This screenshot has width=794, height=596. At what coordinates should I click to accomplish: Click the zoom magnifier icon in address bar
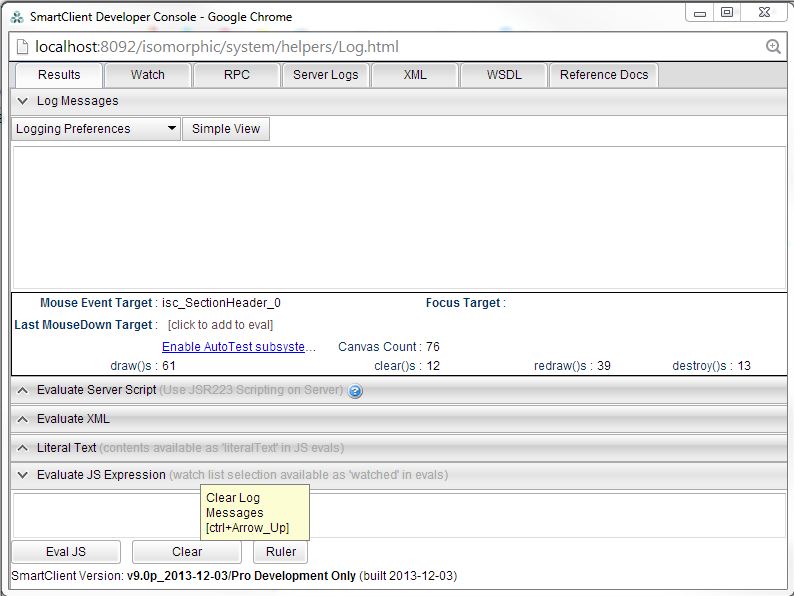tap(773, 47)
